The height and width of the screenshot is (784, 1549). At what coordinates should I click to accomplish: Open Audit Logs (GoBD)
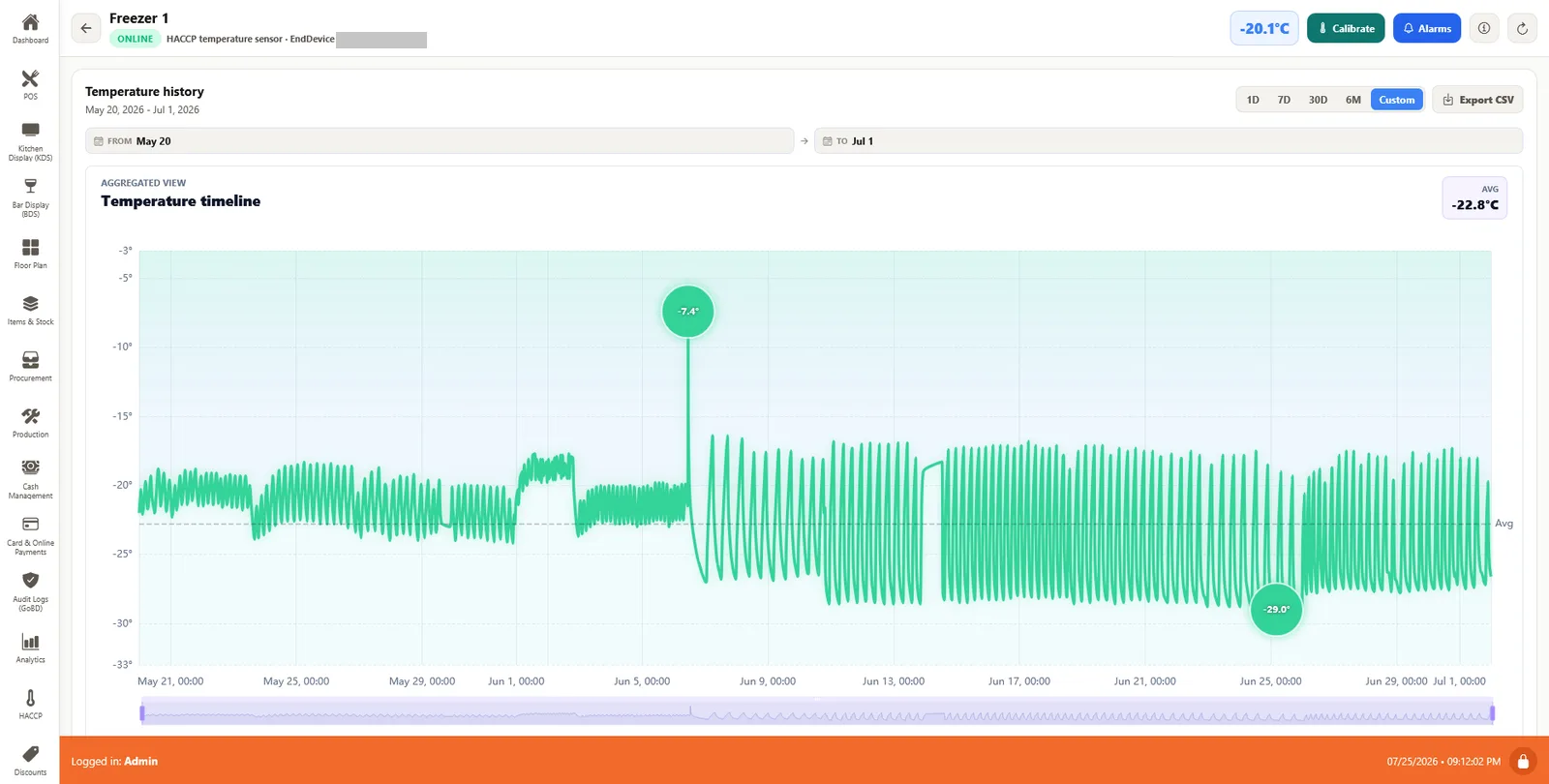[x=30, y=591]
